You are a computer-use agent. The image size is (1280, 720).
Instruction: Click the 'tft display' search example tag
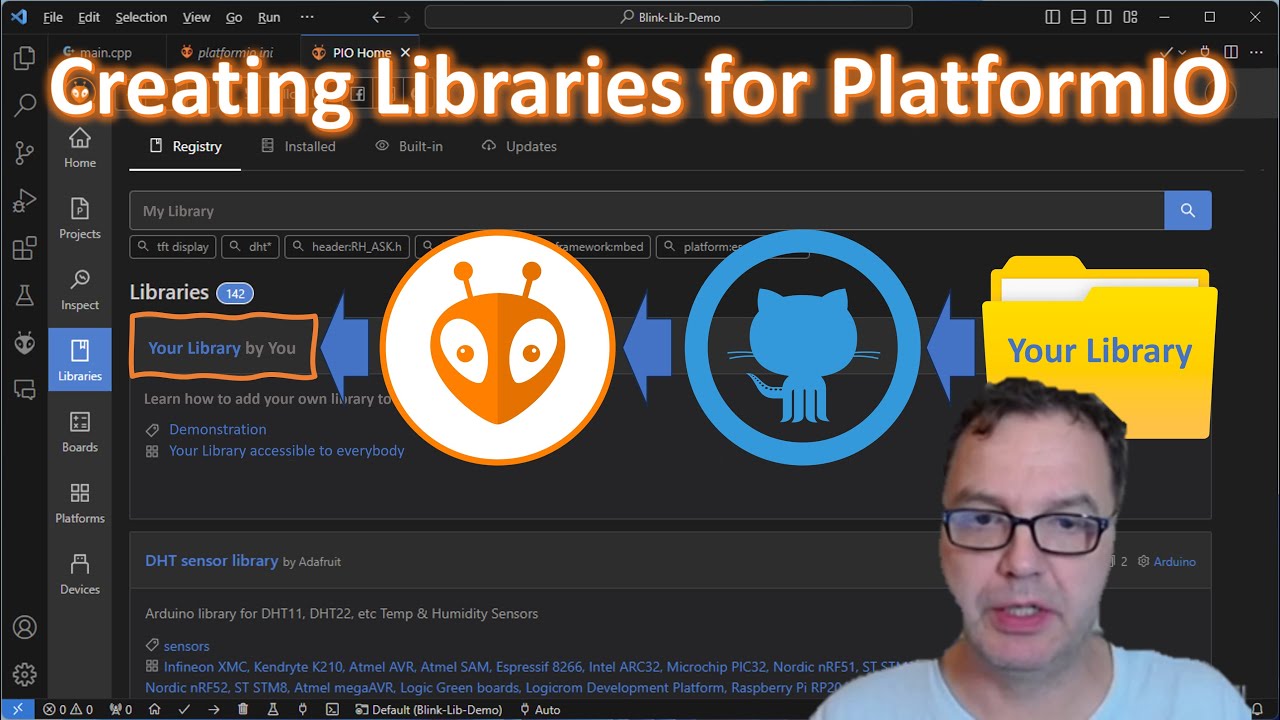pyautogui.click(x=173, y=246)
